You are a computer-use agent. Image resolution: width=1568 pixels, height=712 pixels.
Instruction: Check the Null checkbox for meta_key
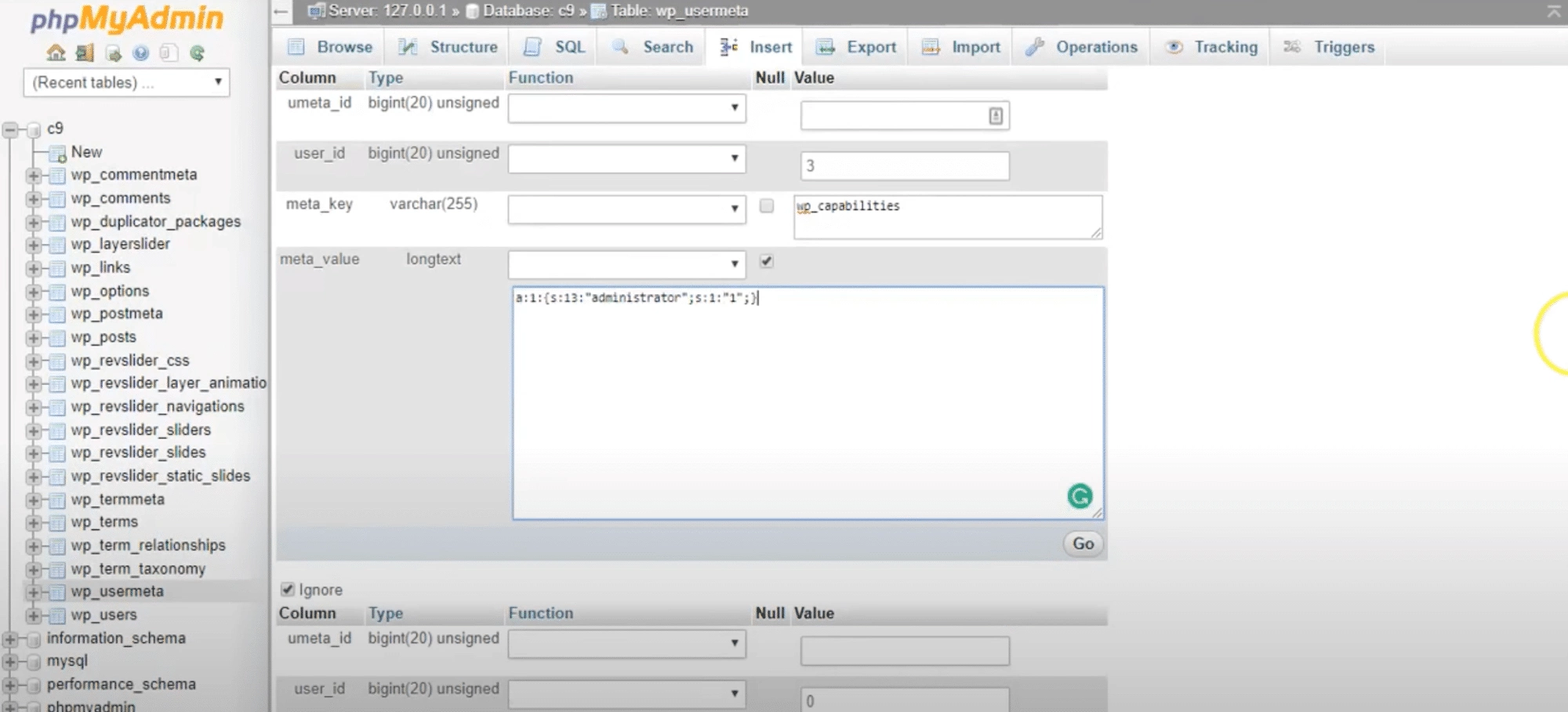pos(768,205)
